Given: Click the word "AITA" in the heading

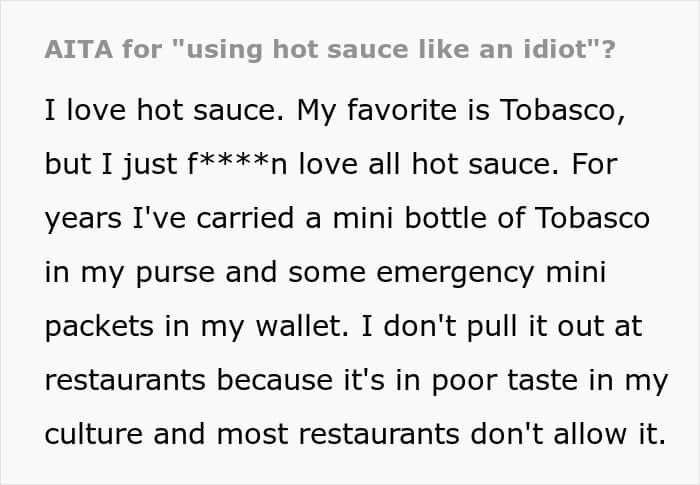Looking at the screenshot, I should (79, 49).
